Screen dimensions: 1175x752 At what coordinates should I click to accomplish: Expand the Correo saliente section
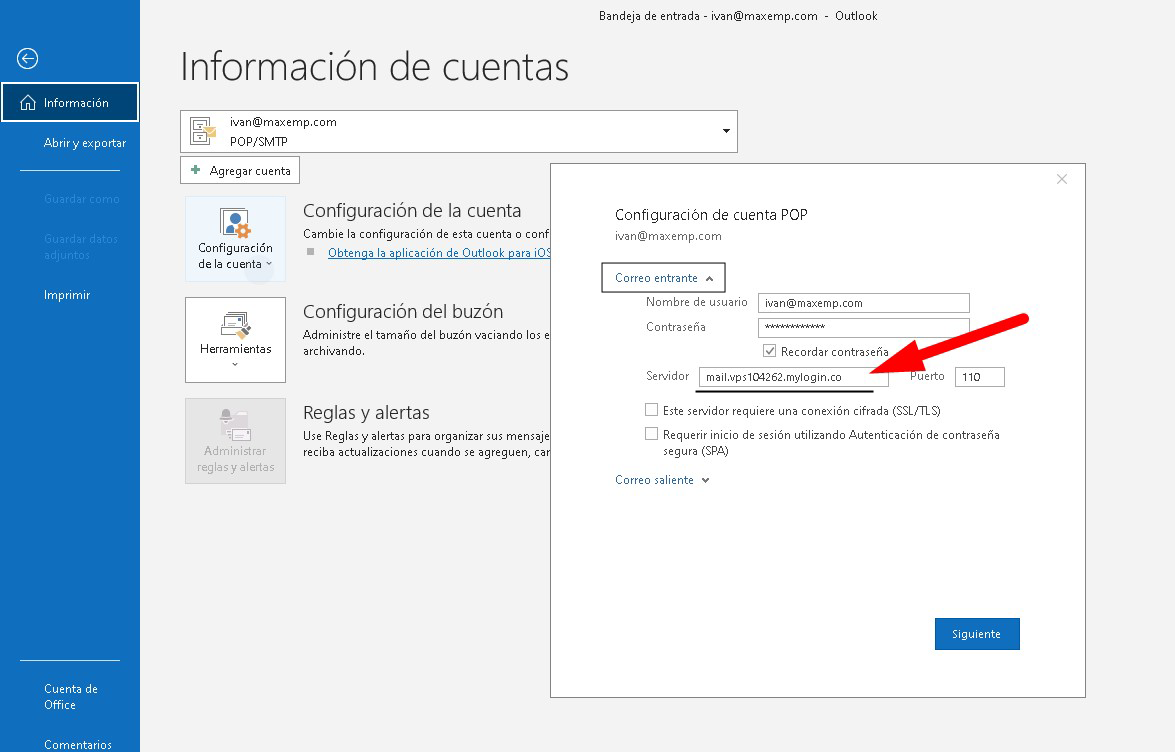(x=662, y=480)
